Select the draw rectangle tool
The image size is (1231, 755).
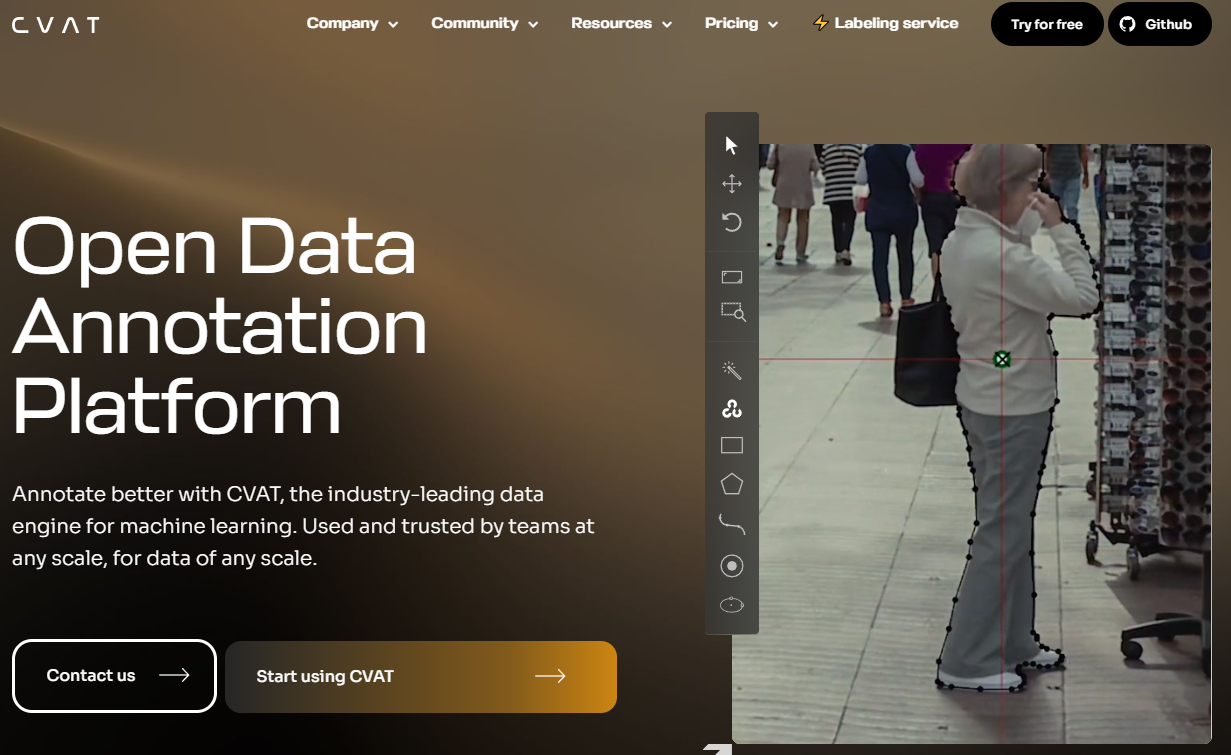click(x=732, y=446)
